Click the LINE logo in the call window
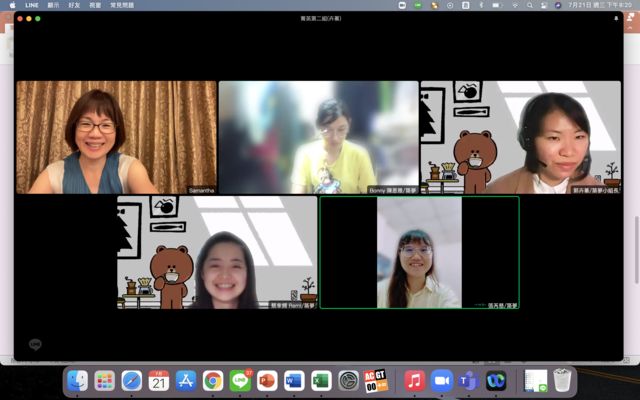 36,344
